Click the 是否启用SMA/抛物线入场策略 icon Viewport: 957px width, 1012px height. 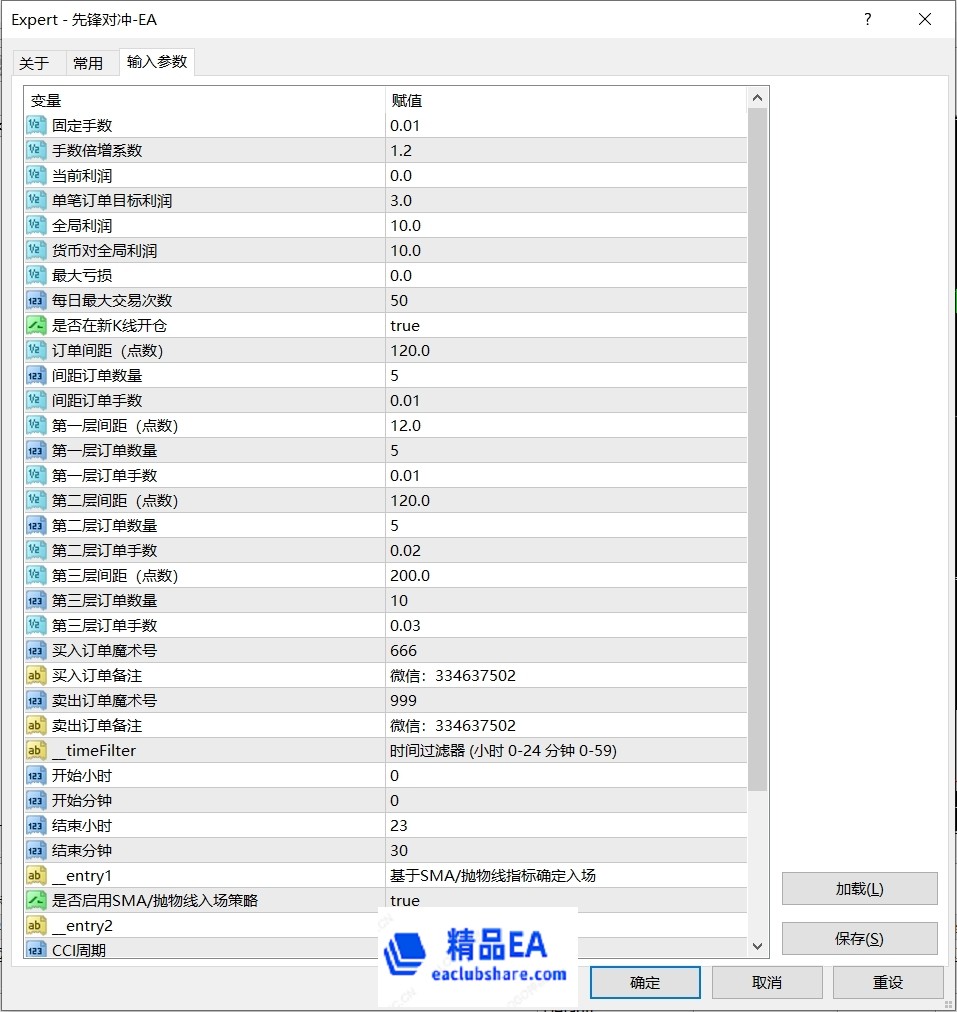point(36,900)
